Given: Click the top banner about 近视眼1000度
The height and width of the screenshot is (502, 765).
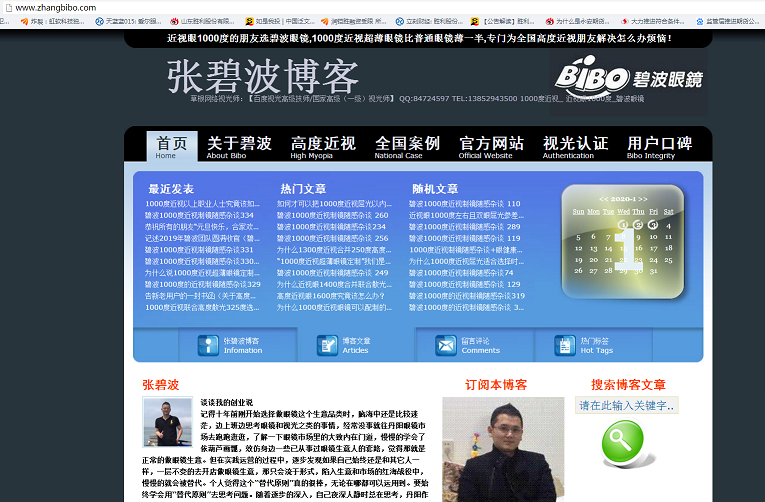Looking at the screenshot, I should pyautogui.click(x=419, y=38).
